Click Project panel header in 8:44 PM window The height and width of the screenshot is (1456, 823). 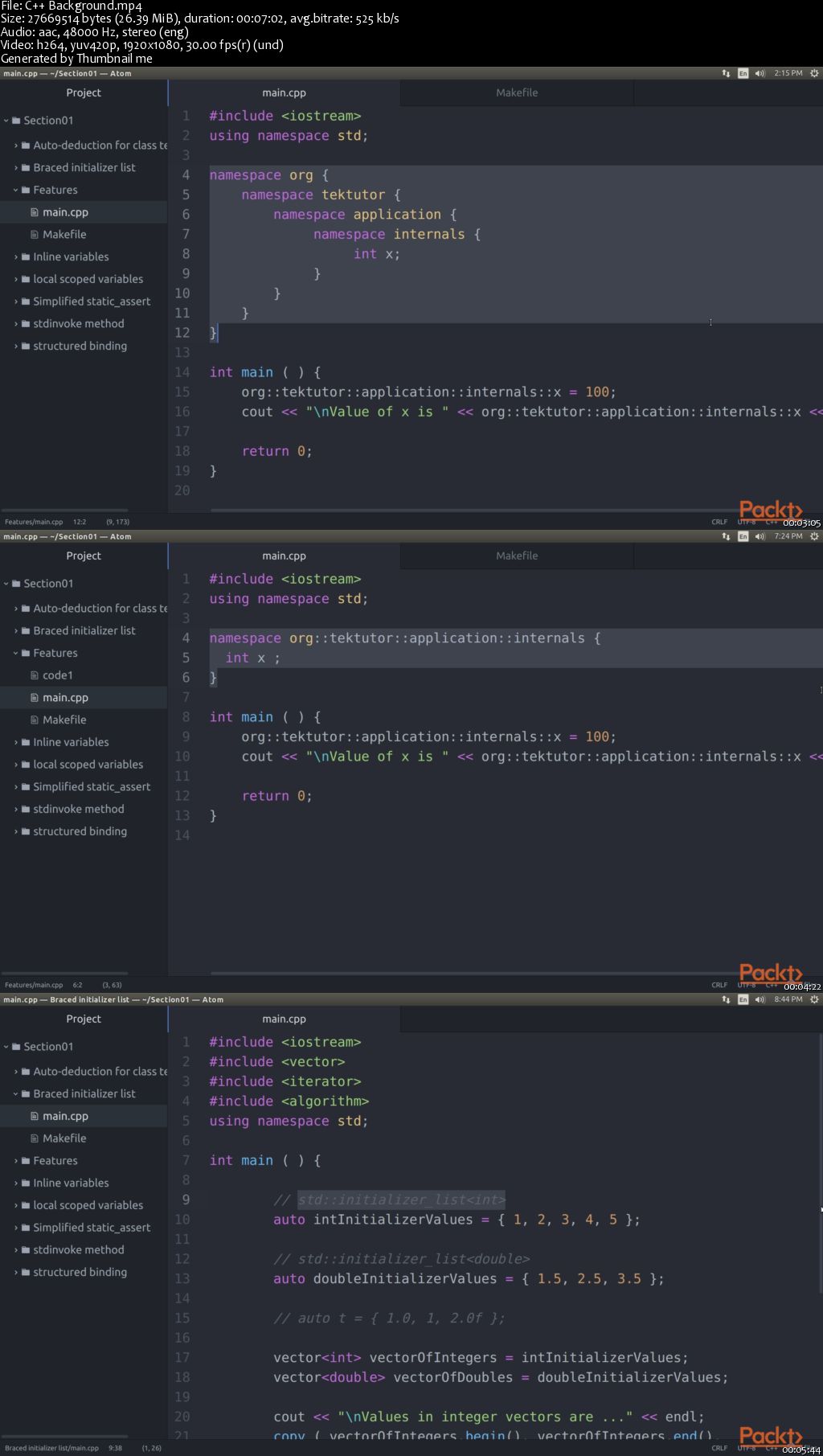click(x=84, y=1019)
